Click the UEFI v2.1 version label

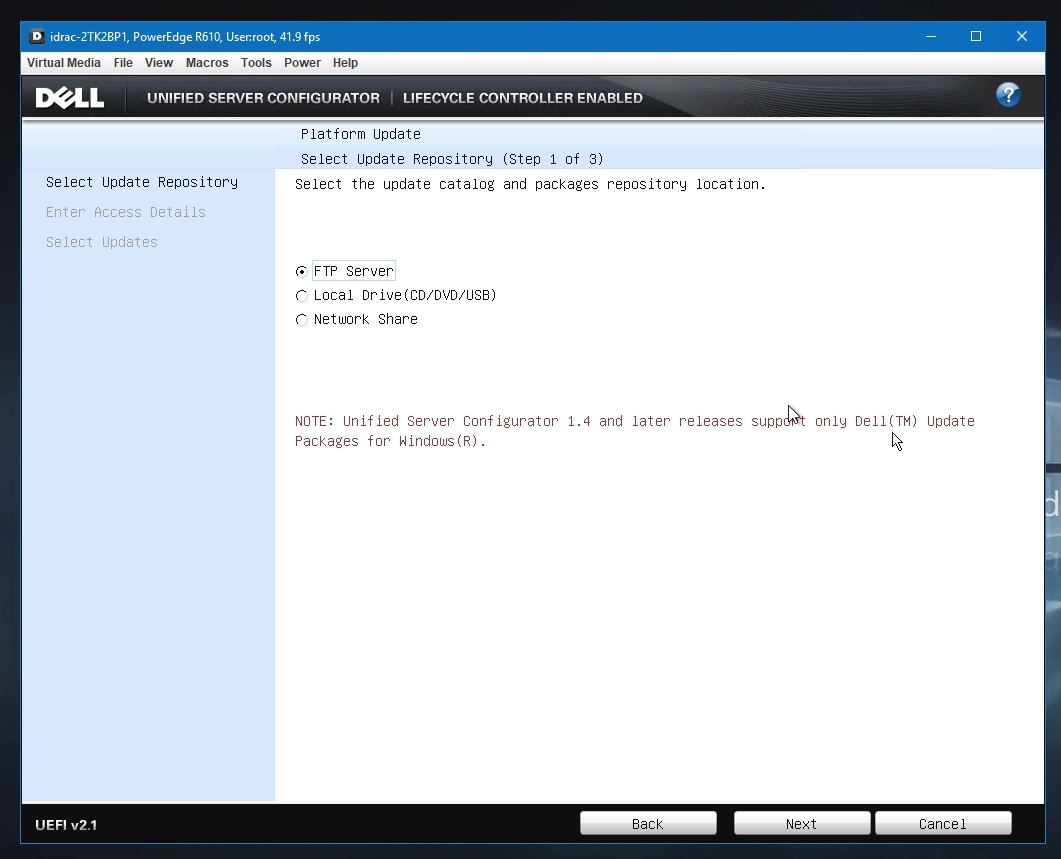click(x=66, y=825)
